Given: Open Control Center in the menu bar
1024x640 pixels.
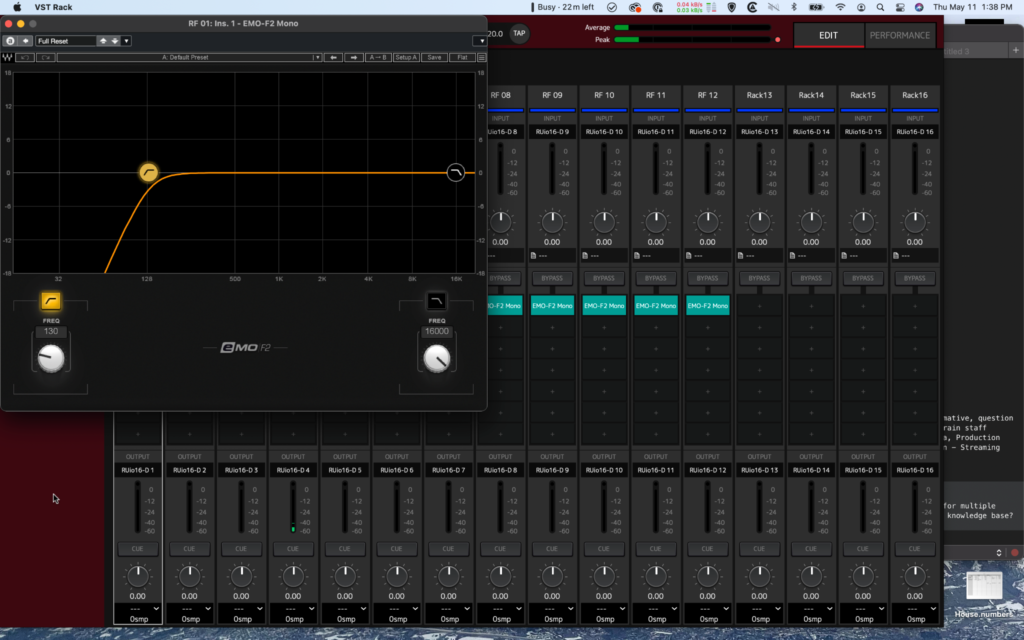Looking at the screenshot, I should tap(900, 7).
